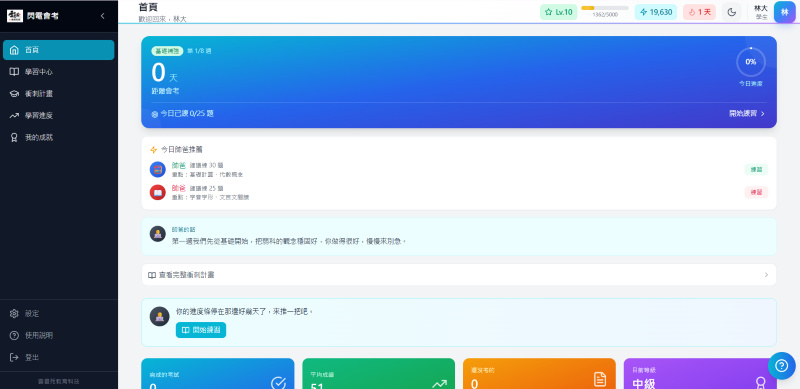800x389 pixels.
Task: Click 開始練習 in the blue banner
Action: 747,114
